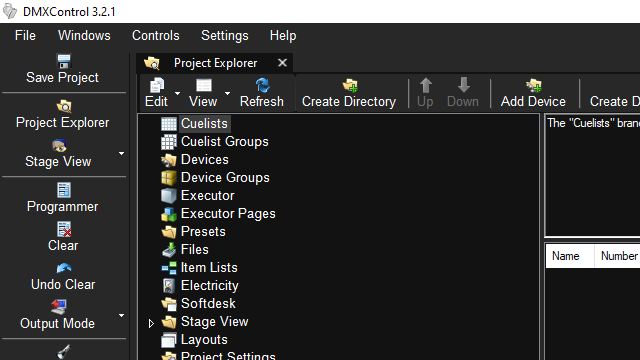This screenshot has height=360, width=640.
Task: Click the Name column header
Action: [x=570, y=256]
